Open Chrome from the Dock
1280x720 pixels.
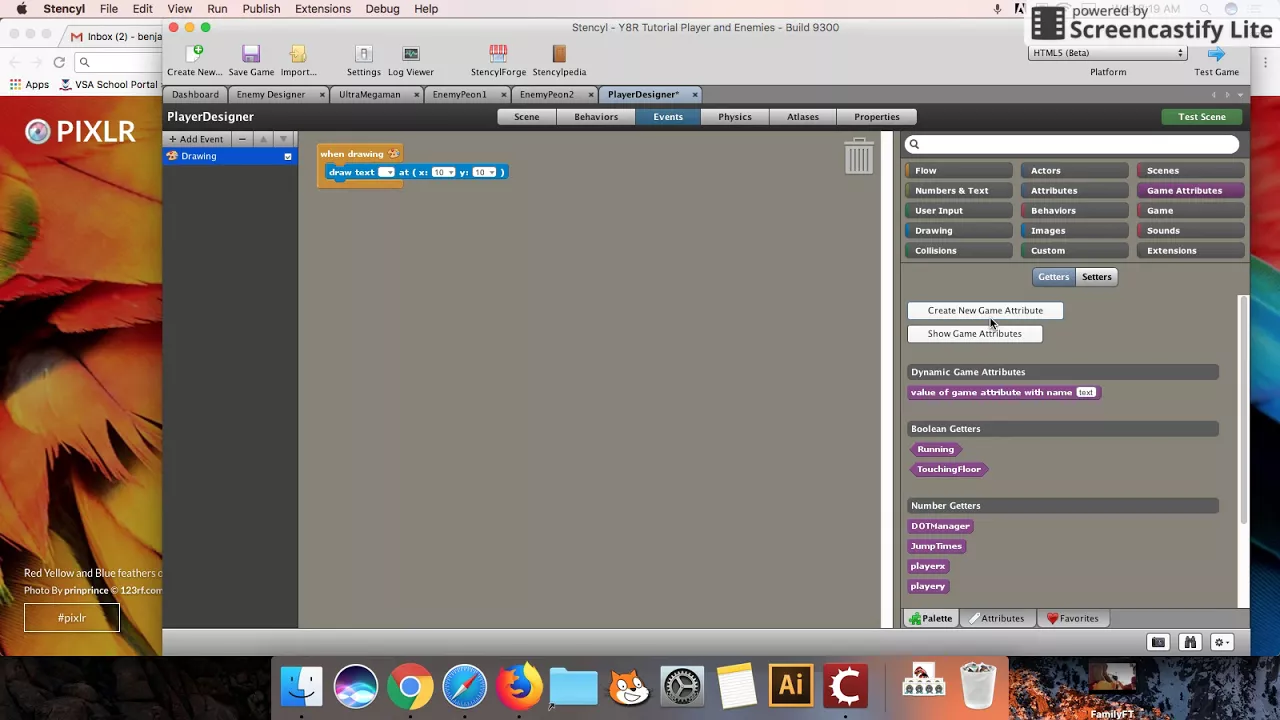point(410,687)
